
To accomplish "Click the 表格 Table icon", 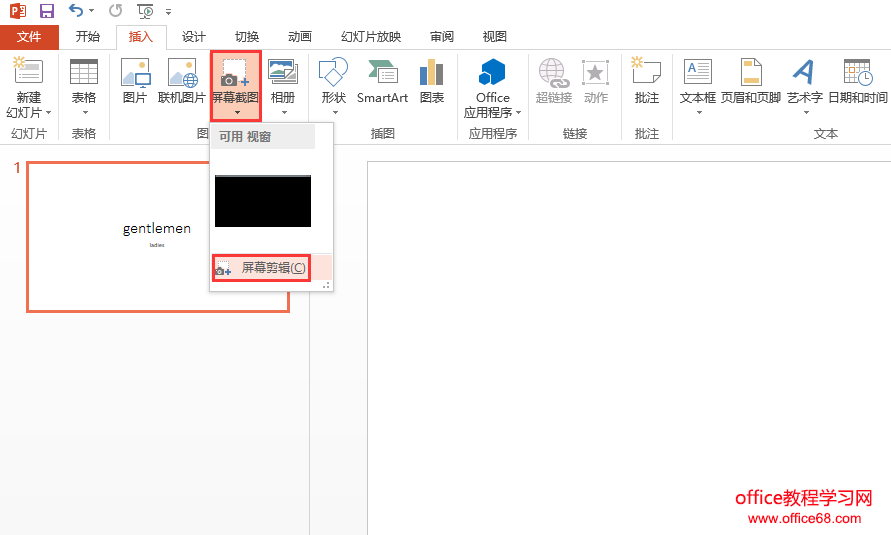I will 84,72.
